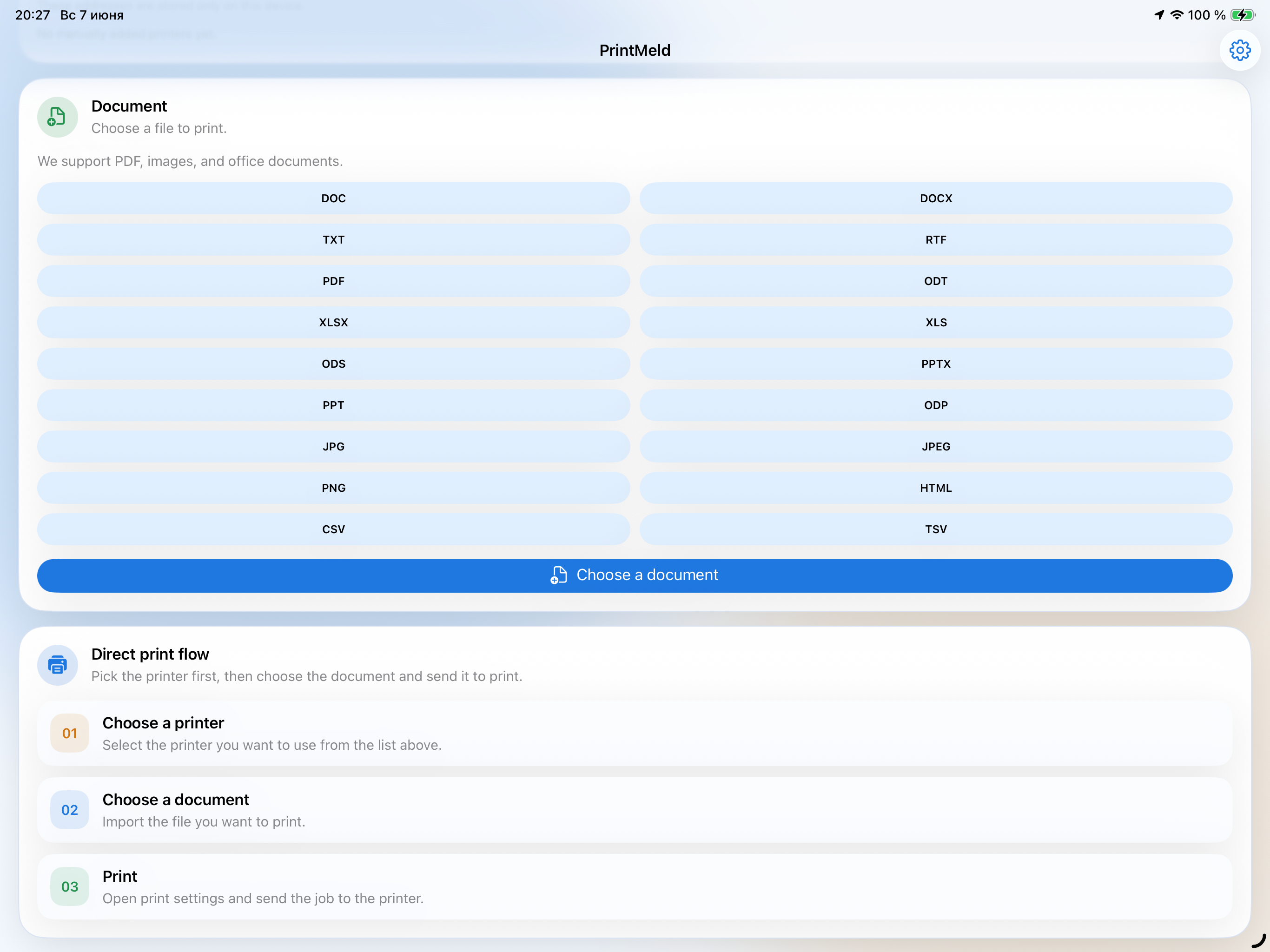This screenshot has width=1270, height=952.
Task: Click the PrintMeld title text
Action: point(635,50)
